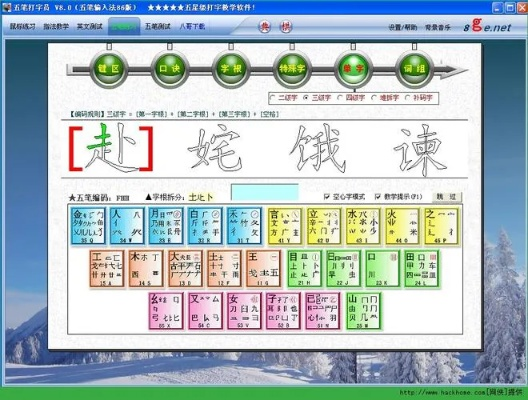Click the 田 key card (24 L)

click(422, 269)
